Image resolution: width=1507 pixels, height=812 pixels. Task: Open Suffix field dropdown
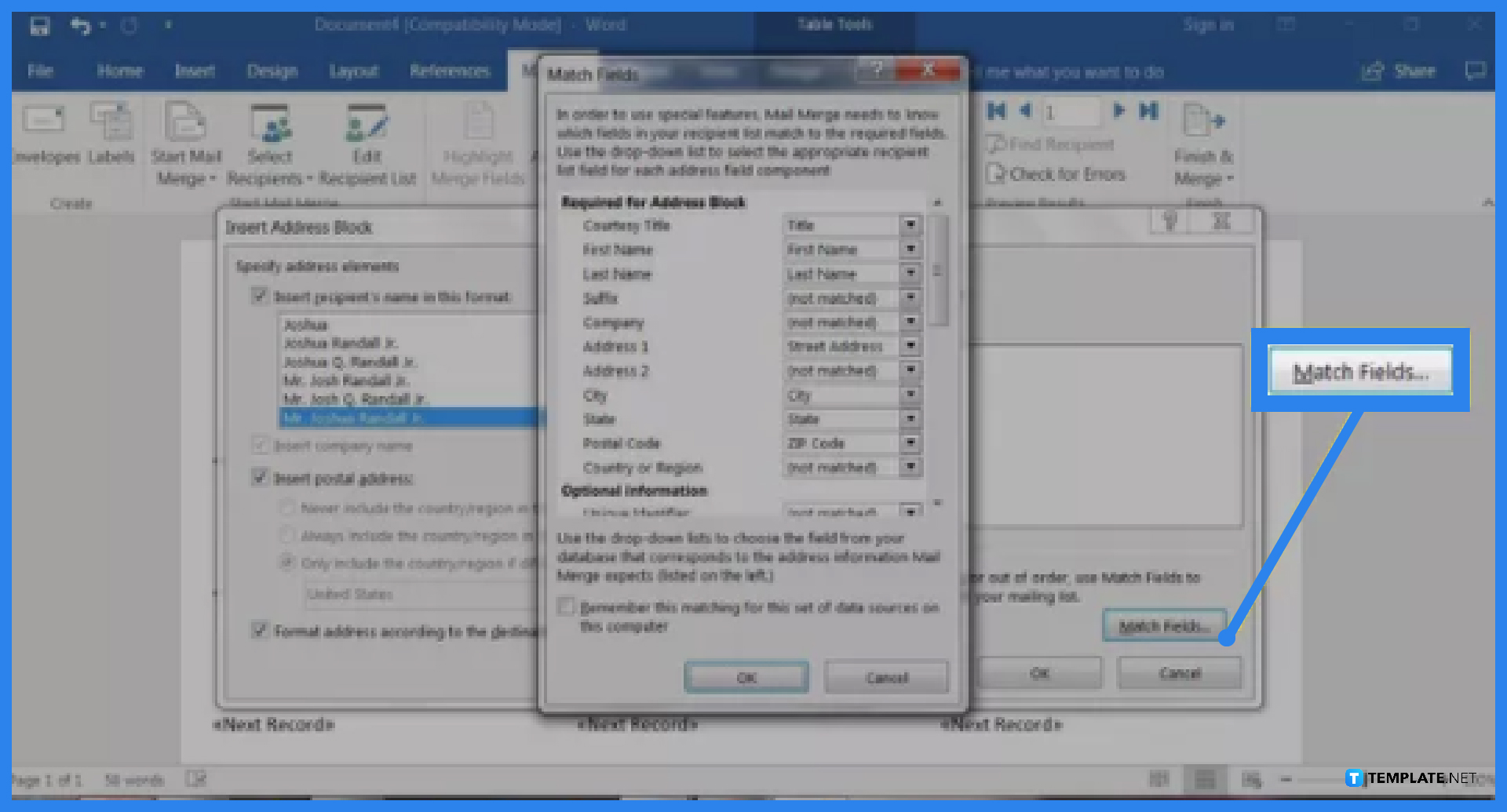(x=910, y=298)
